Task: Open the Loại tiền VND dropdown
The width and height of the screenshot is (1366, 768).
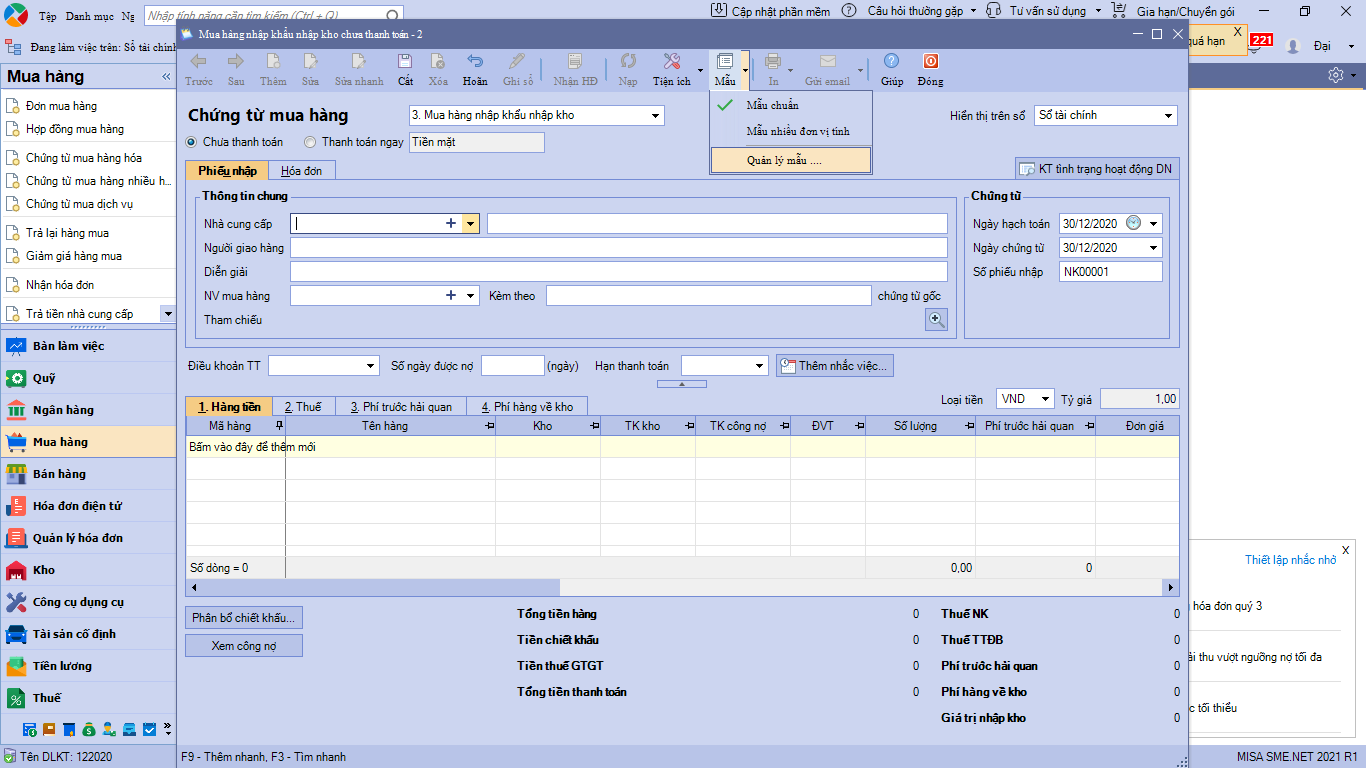Action: tap(1046, 399)
